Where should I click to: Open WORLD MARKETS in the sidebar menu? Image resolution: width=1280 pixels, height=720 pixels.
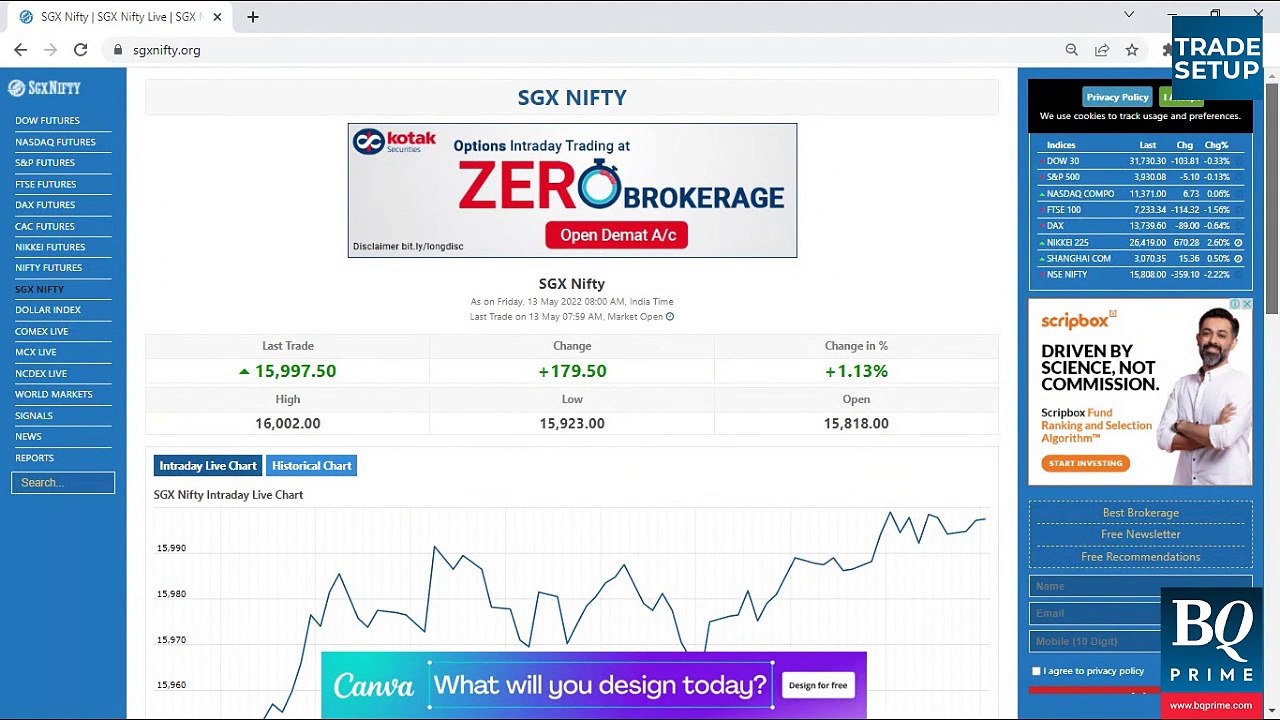click(x=53, y=394)
